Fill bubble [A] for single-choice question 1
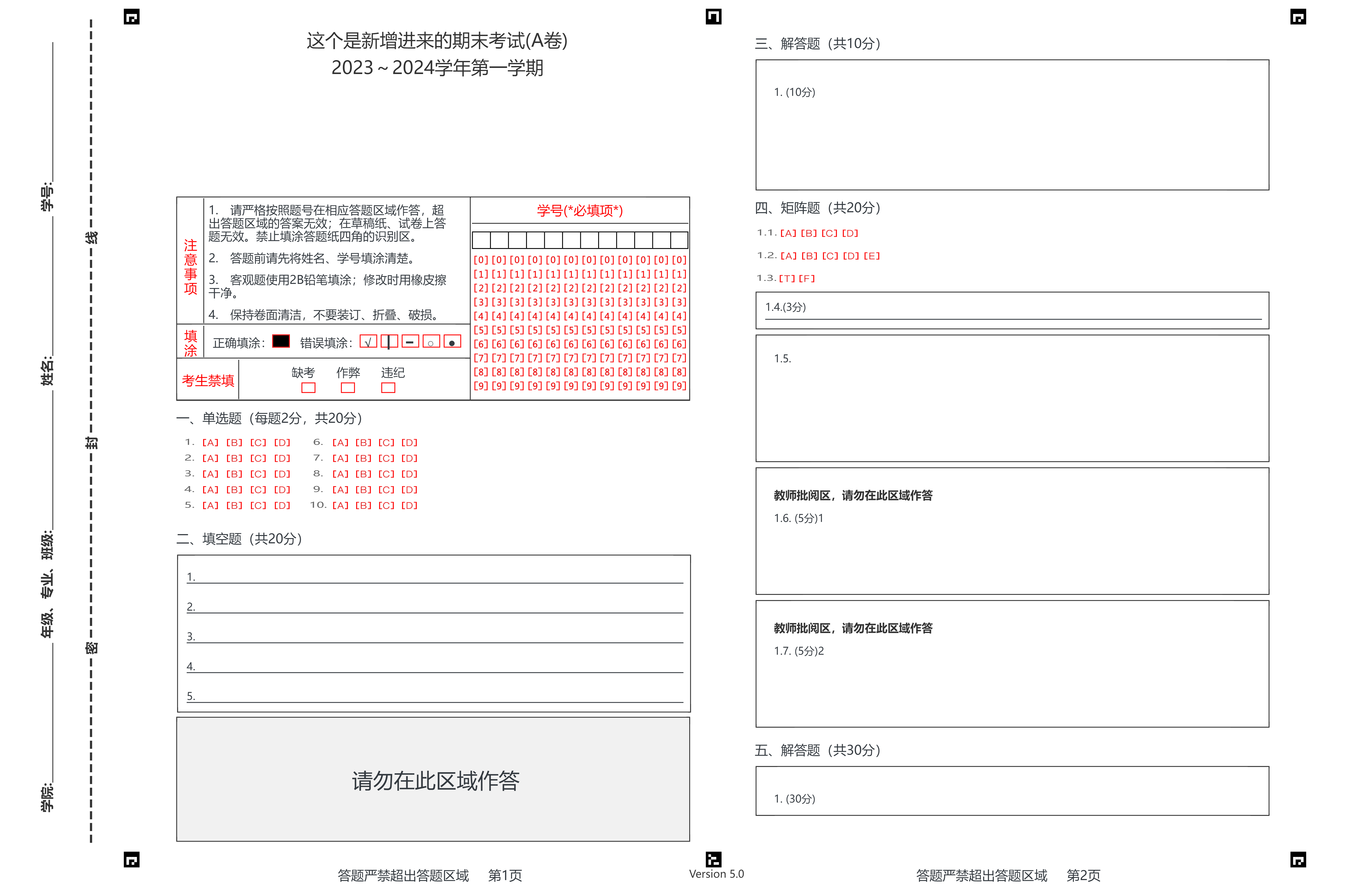Image resolution: width=1372 pixels, height=891 pixels. (210, 443)
